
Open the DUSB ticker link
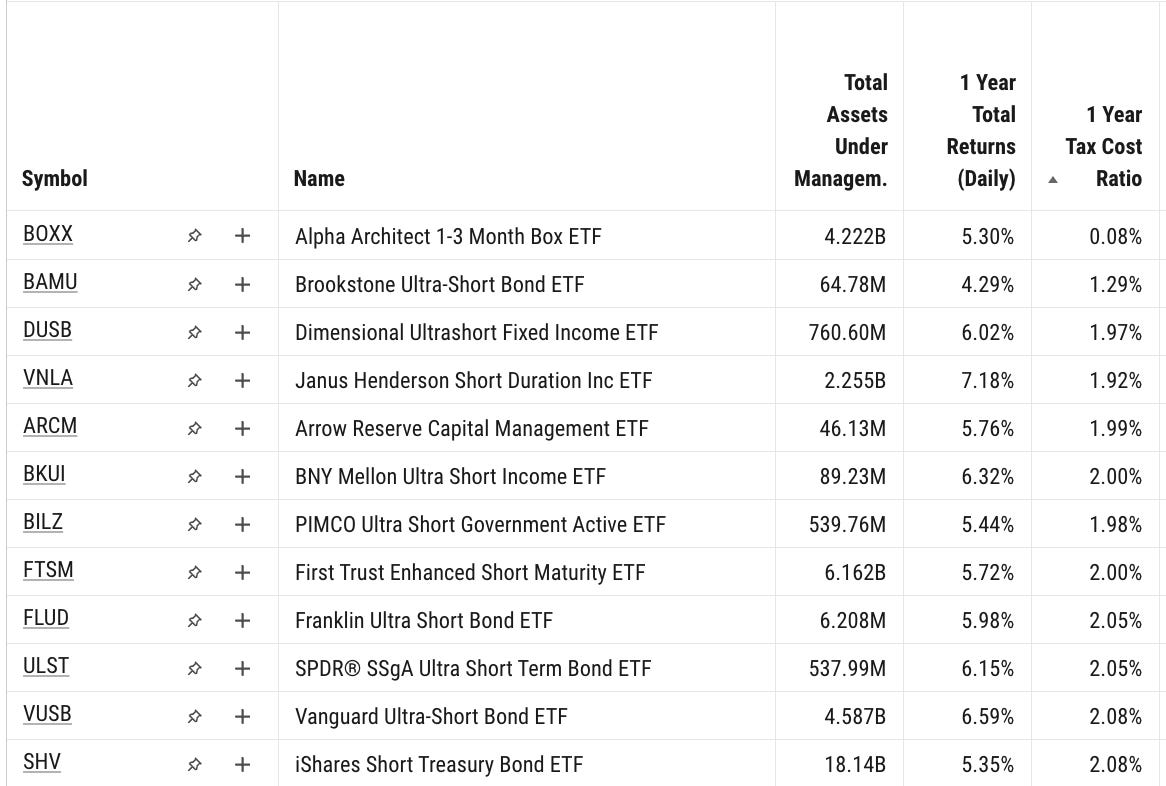pyautogui.click(x=47, y=329)
